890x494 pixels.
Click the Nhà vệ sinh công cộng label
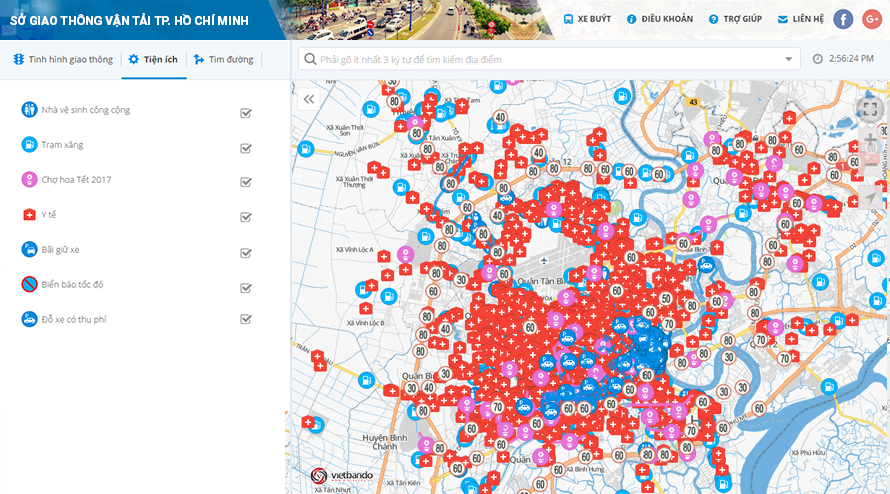tap(86, 110)
